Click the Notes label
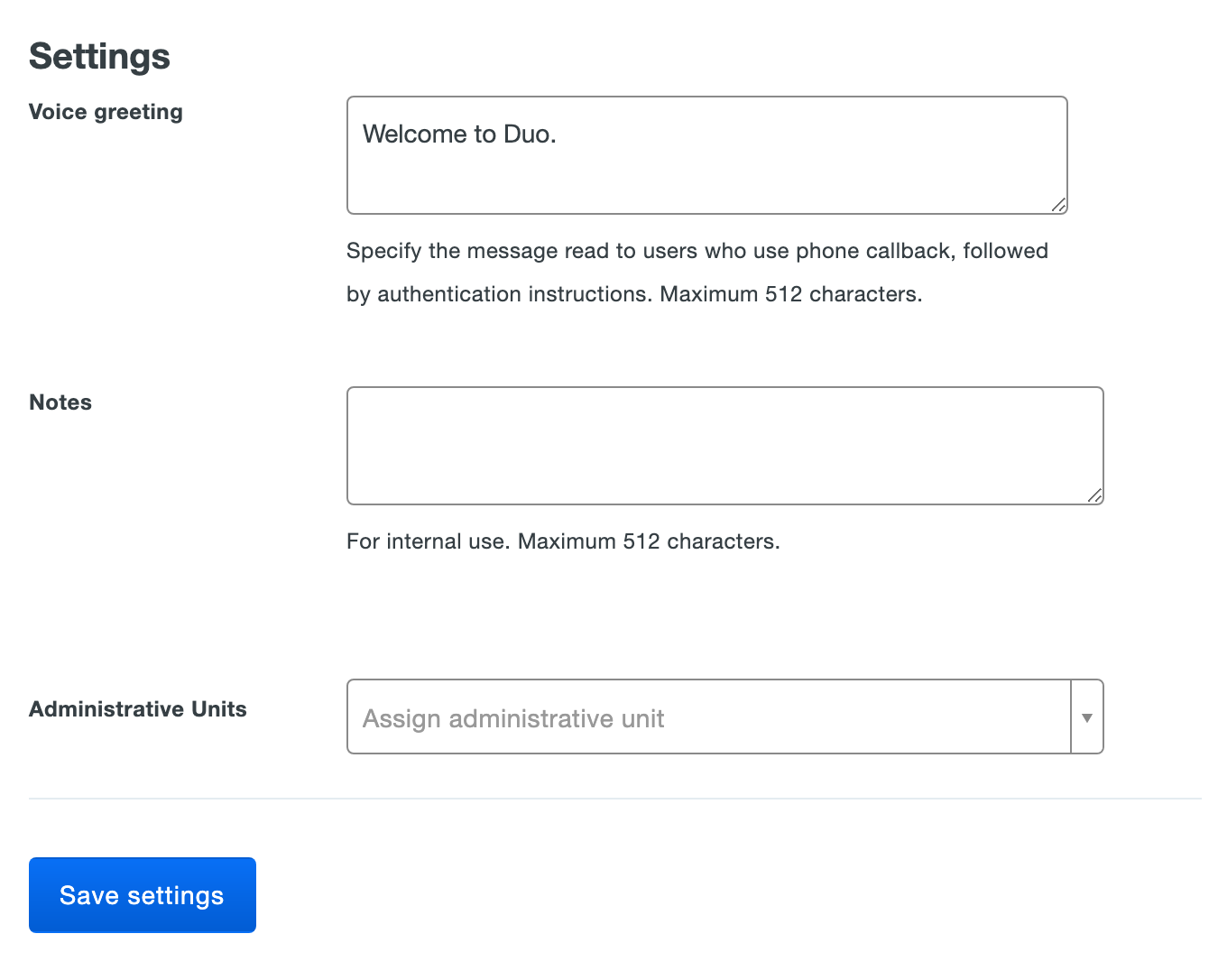The height and width of the screenshot is (980, 1218). [x=60, y=402]
